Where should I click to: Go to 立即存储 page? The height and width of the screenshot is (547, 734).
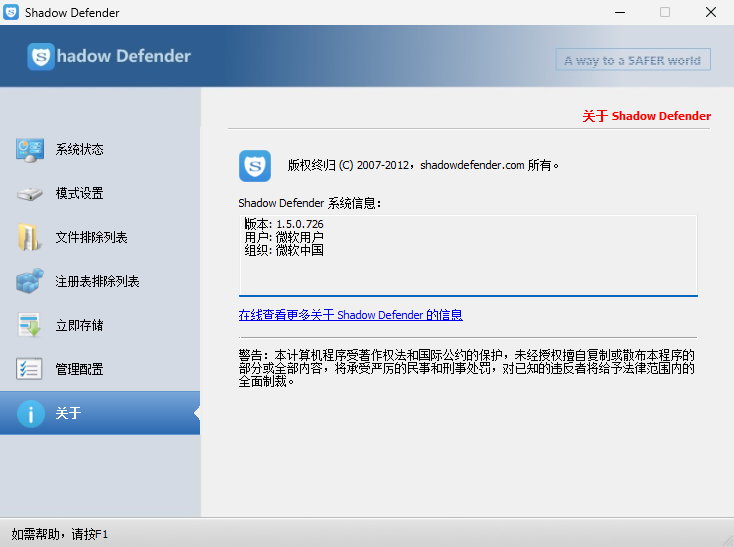tap(100, 325)
